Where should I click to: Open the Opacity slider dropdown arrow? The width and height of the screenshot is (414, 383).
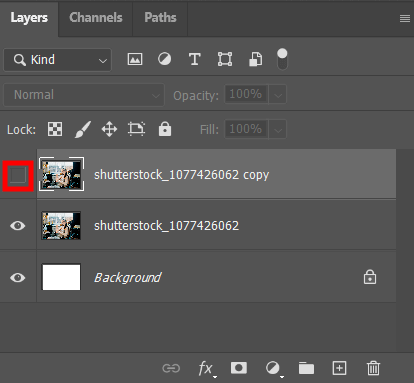(x=278, y=95)
